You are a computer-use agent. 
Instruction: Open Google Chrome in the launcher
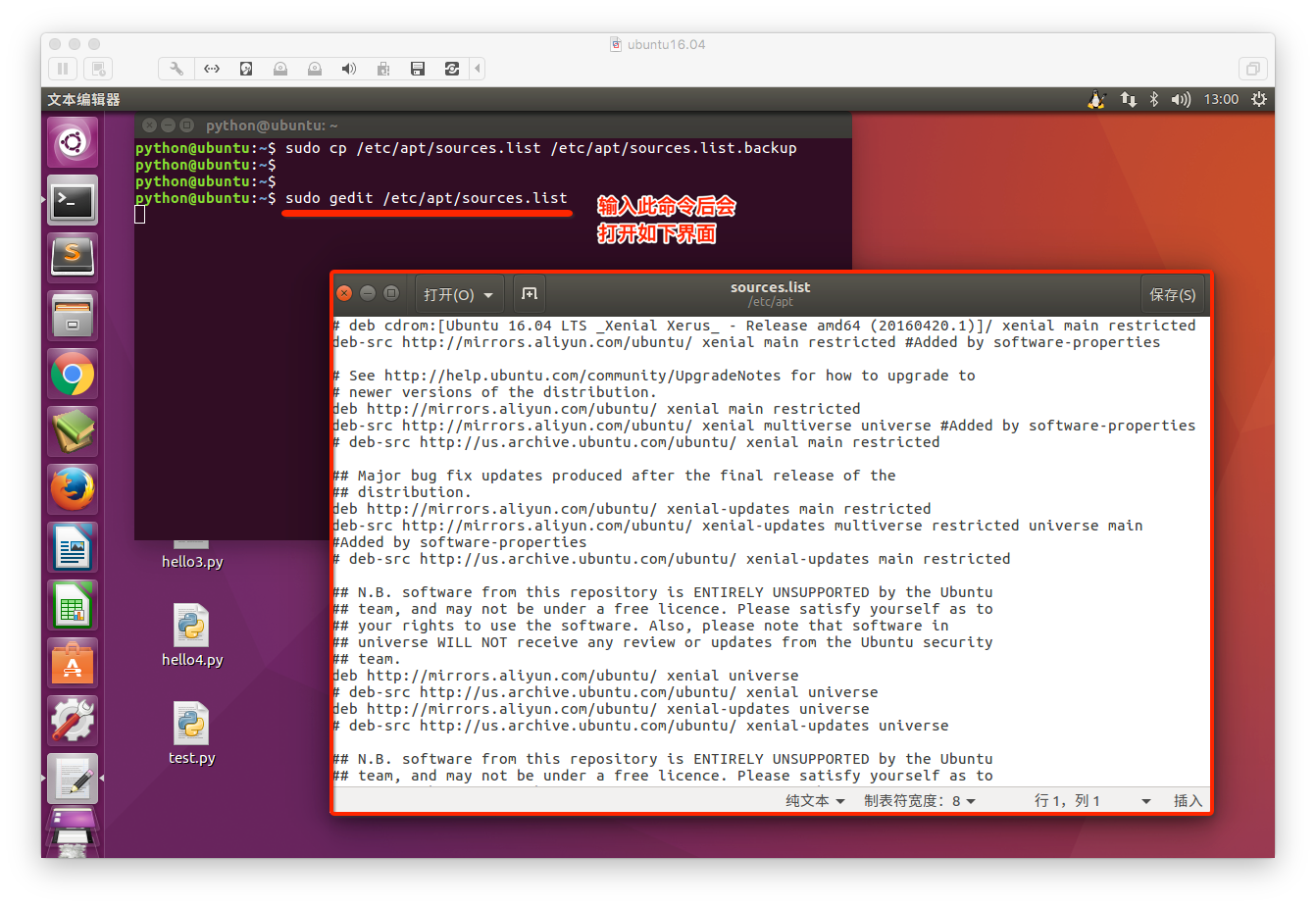click(73, 374)
